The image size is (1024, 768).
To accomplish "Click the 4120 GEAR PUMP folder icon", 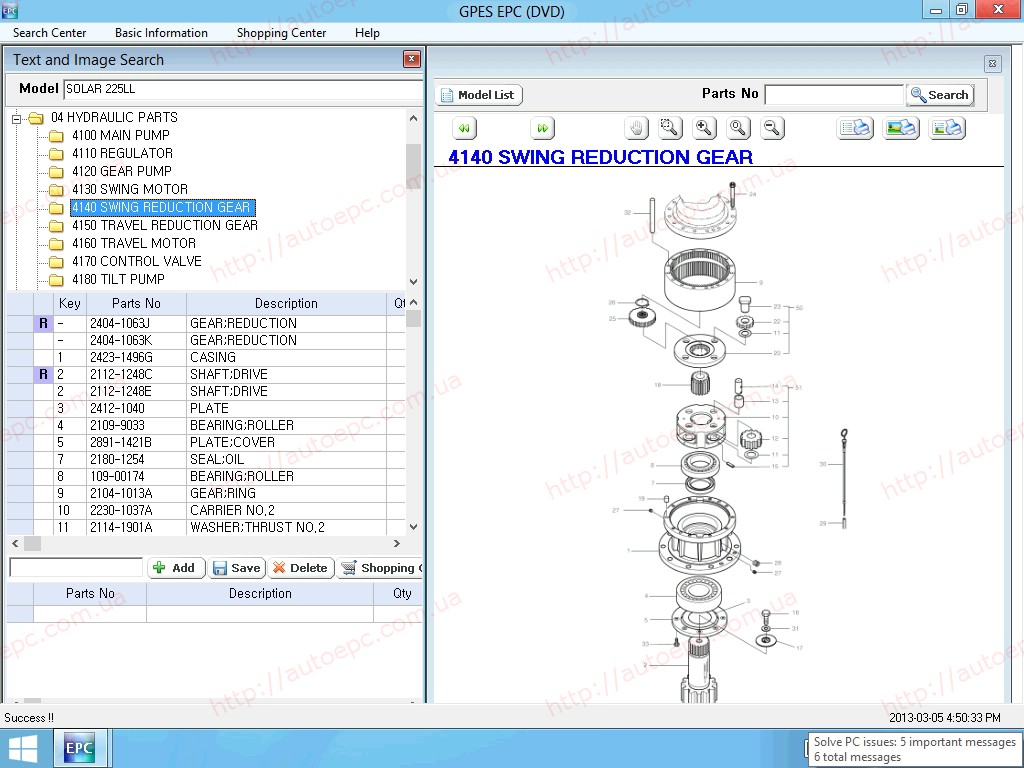I will click(x=57, y=172).
